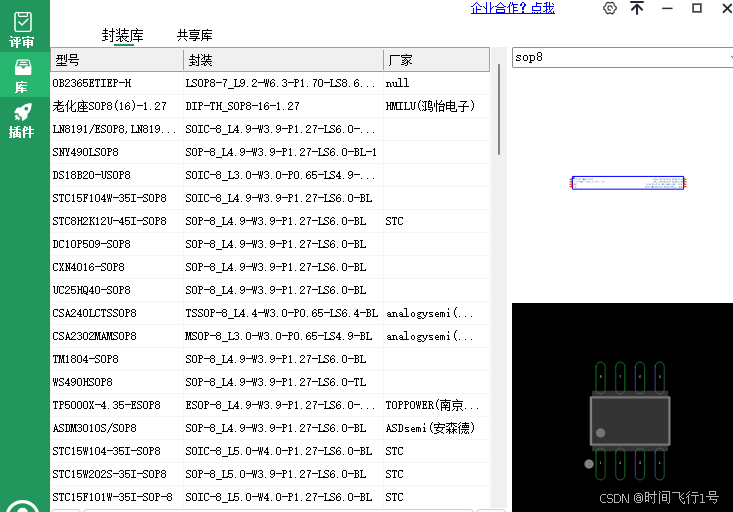
Task: Click the TSSOP-8_L4.4-W3.0 package cell
Action: (x=281, y=313)
